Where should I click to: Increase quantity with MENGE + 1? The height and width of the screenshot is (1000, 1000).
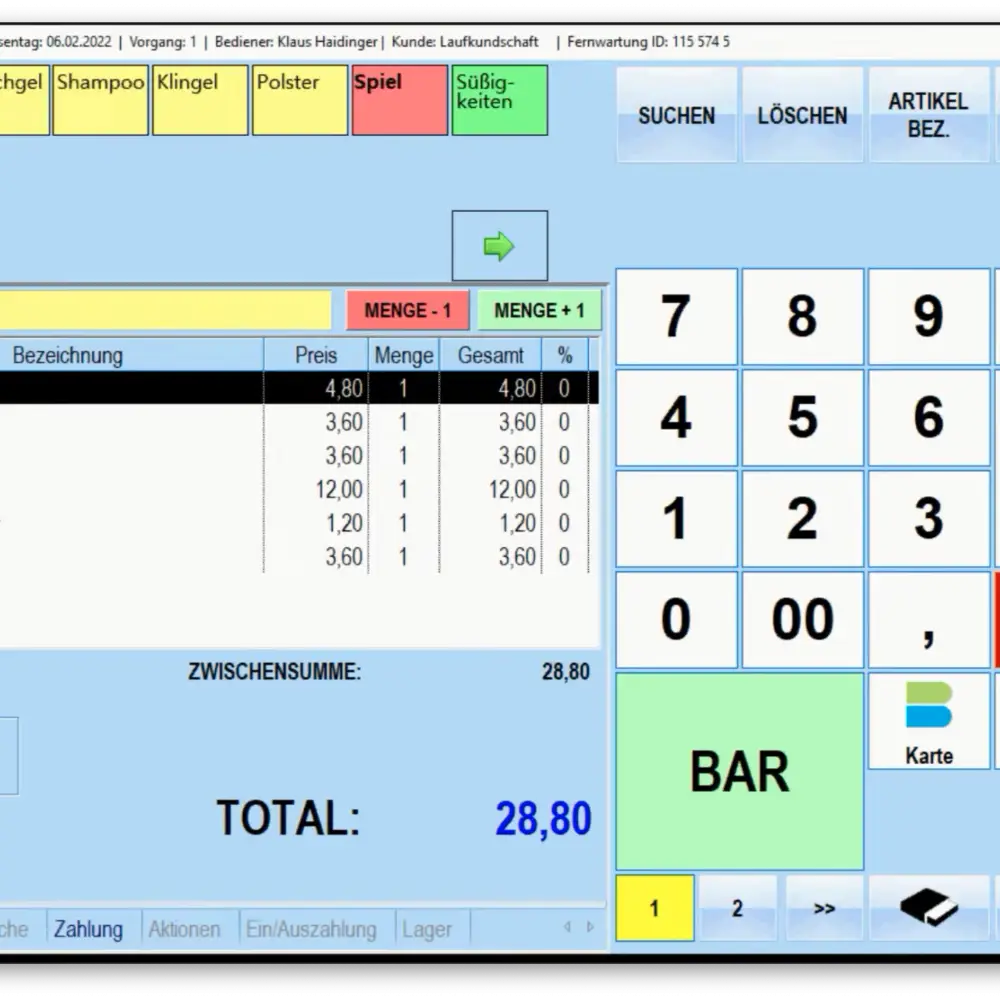pyautogui.click(x=539, y=311)
